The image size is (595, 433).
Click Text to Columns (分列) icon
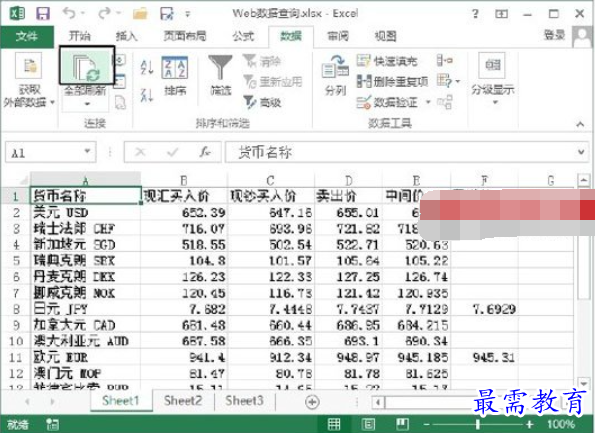coord(335,66)
